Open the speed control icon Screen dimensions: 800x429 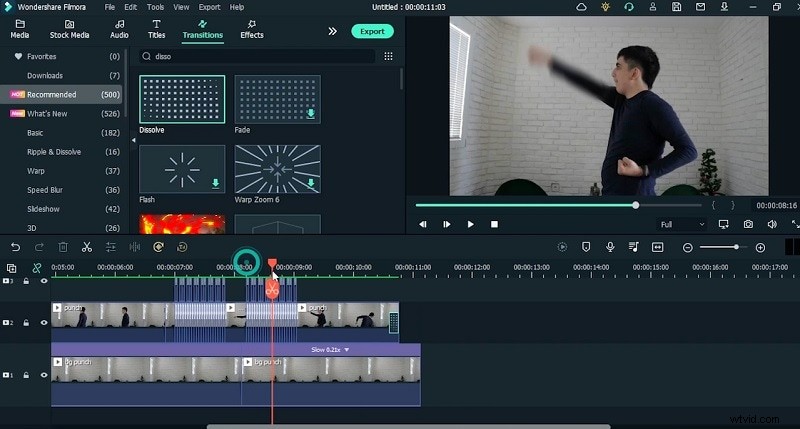coord(159,247)
